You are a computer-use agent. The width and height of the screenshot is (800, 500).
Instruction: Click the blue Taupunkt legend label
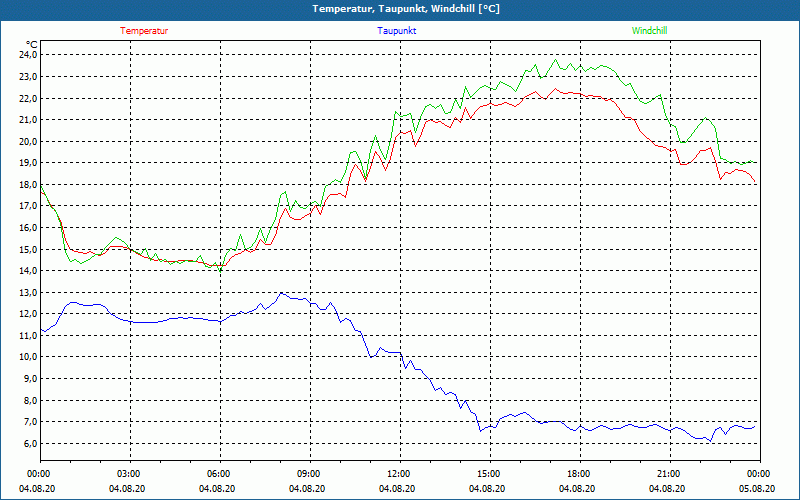pos(396,31)
